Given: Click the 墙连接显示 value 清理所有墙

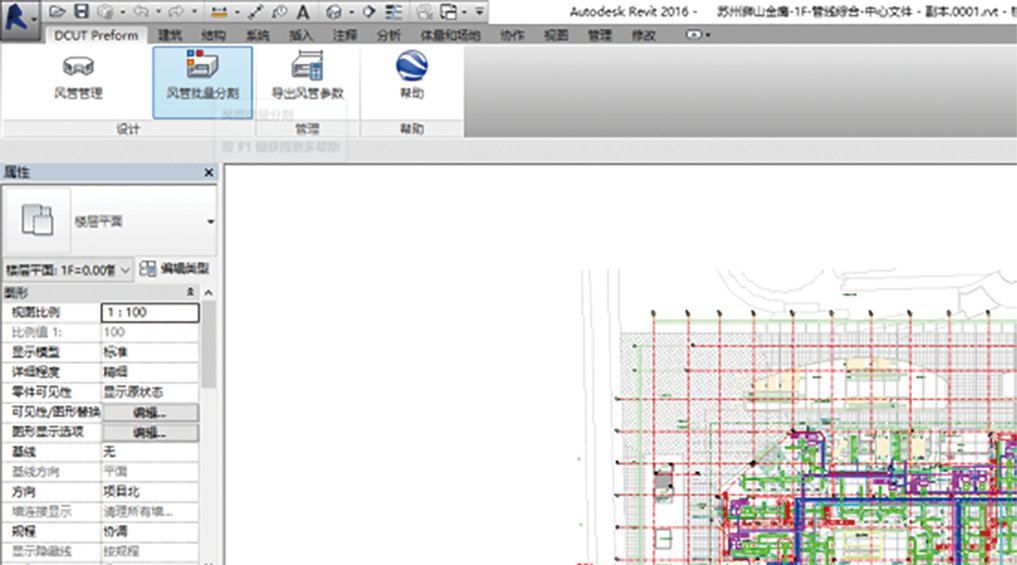Looking at the screenshot, I should coord(150,512).
